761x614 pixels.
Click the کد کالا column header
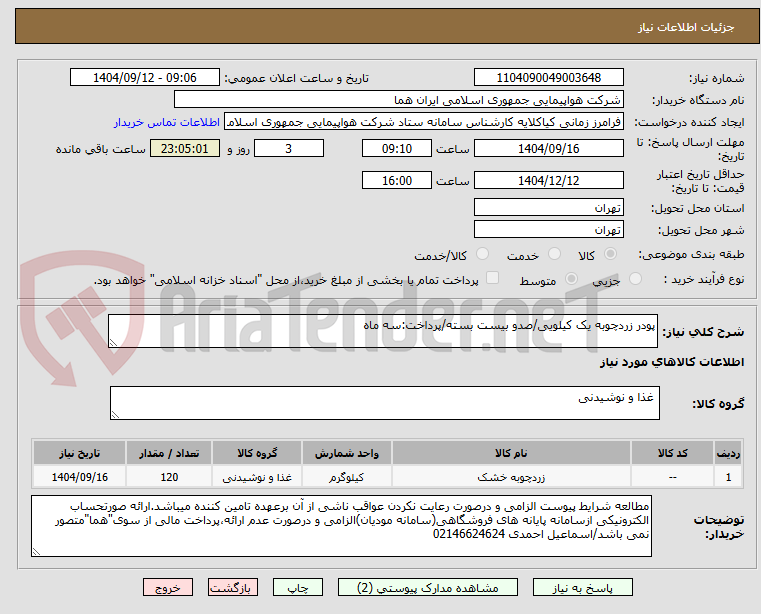tap(672, 453)
